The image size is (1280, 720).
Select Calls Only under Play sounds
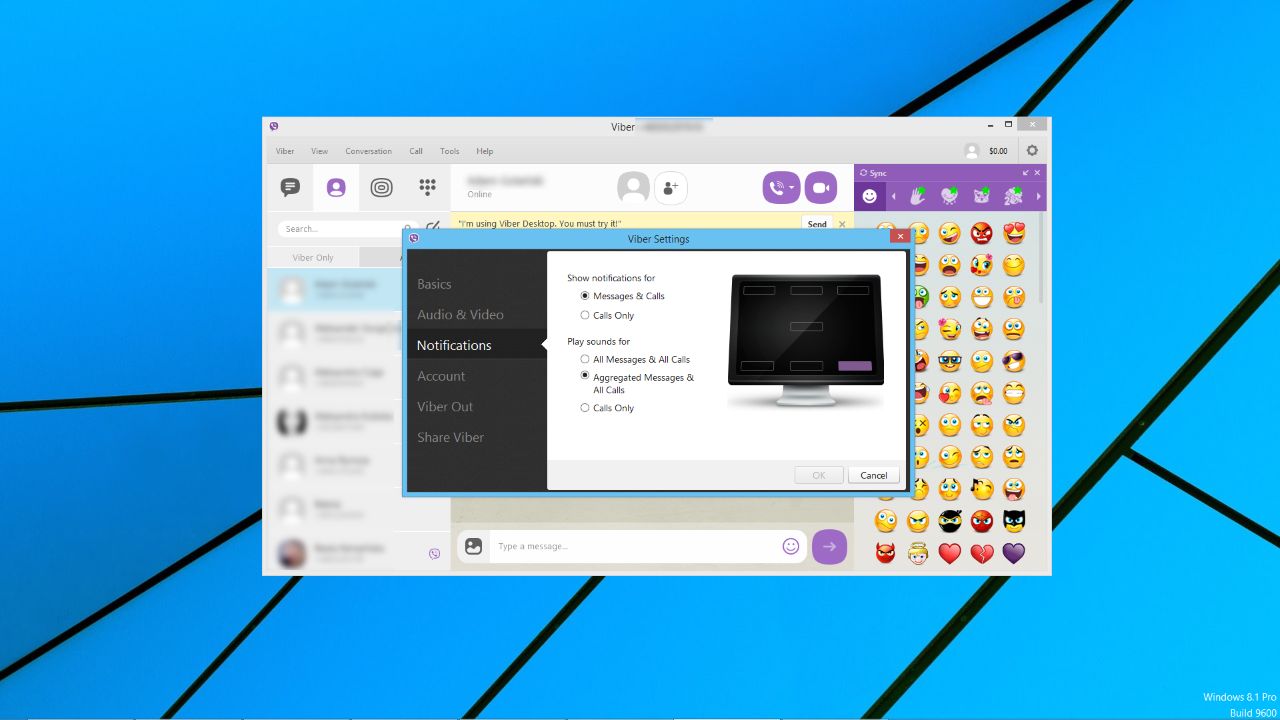click(x=585, y=408)
